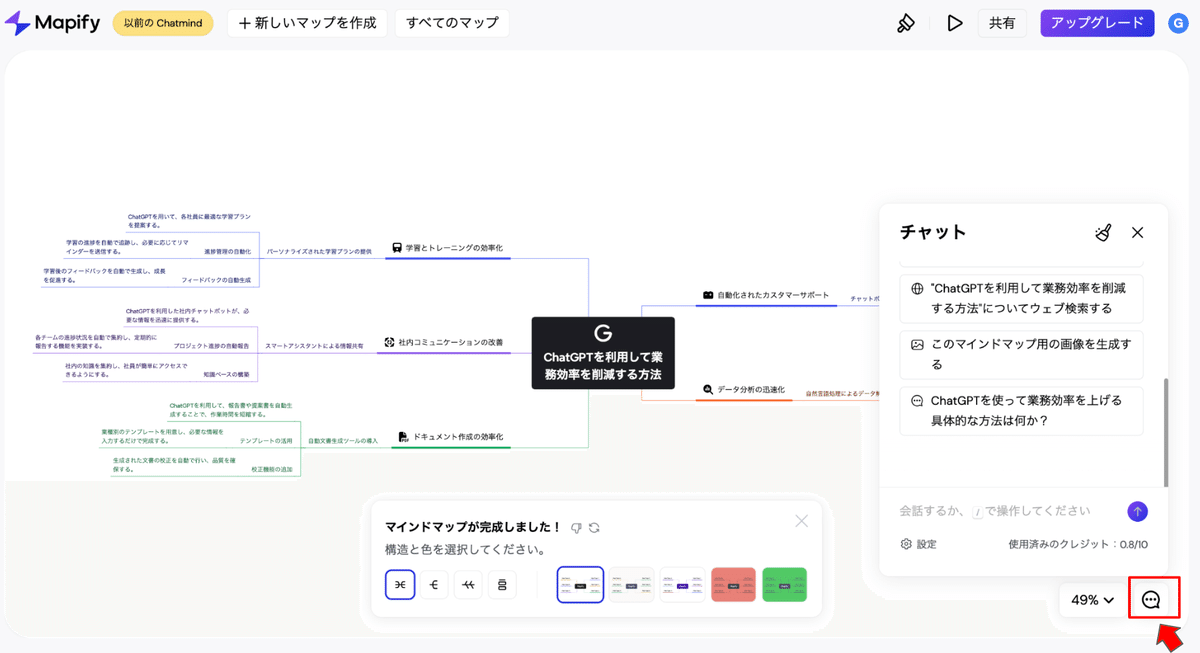The height and width of the screenshot is (653, 1200).
Task: Open the style brush icon next to the play button
Action: 906,22
